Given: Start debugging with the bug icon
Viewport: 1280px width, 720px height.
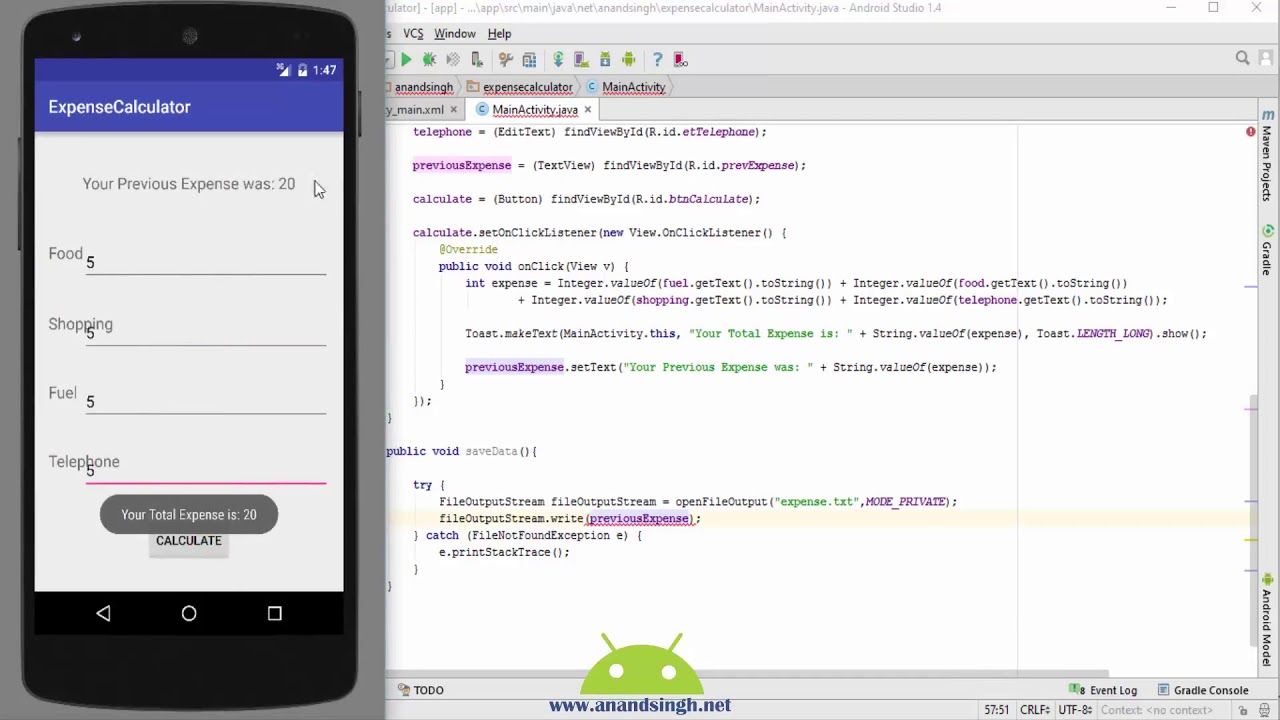Looking at the screenshot, I should tap(429, 60).
